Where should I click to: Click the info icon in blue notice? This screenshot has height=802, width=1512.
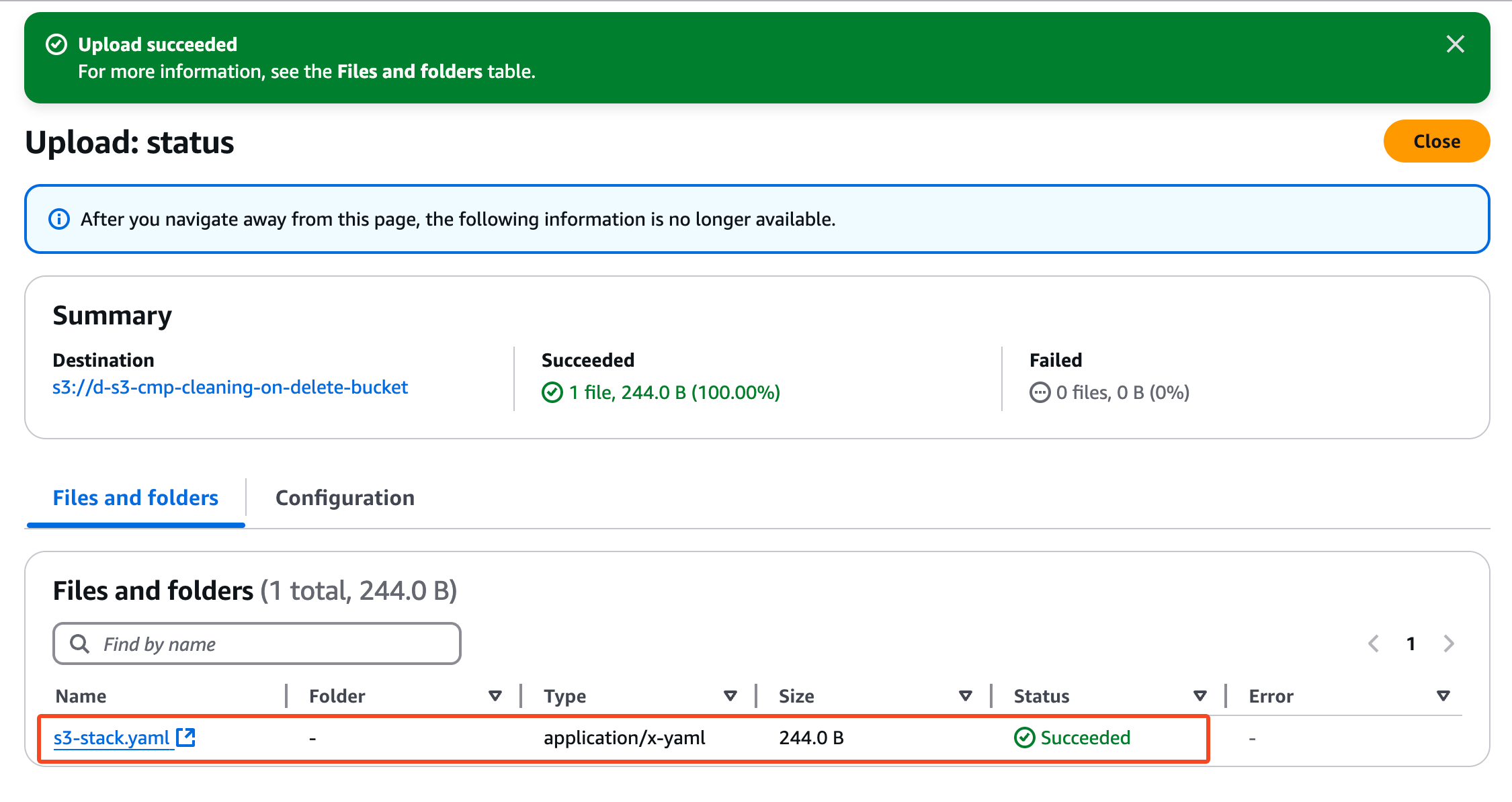59,219
